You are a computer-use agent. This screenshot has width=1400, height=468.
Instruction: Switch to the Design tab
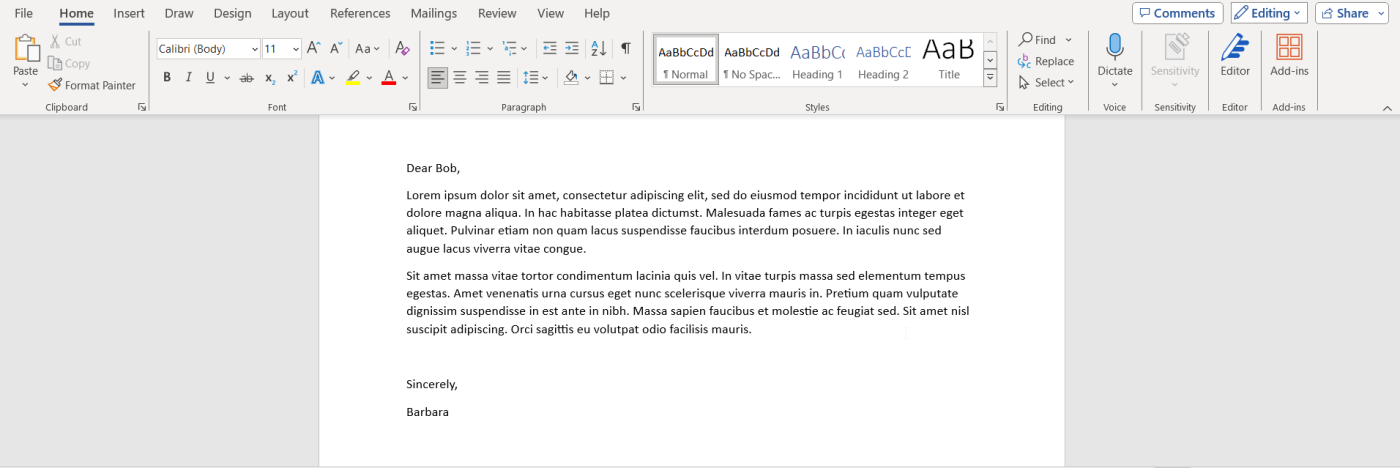(233, 13)
